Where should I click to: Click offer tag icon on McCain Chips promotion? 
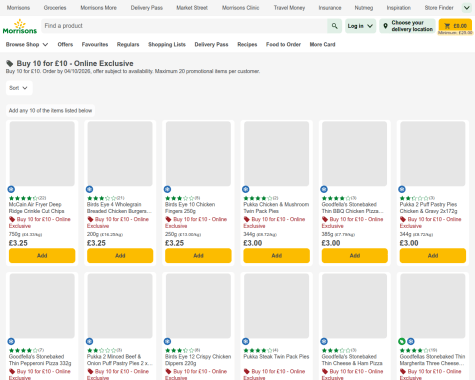coord(12,219)
